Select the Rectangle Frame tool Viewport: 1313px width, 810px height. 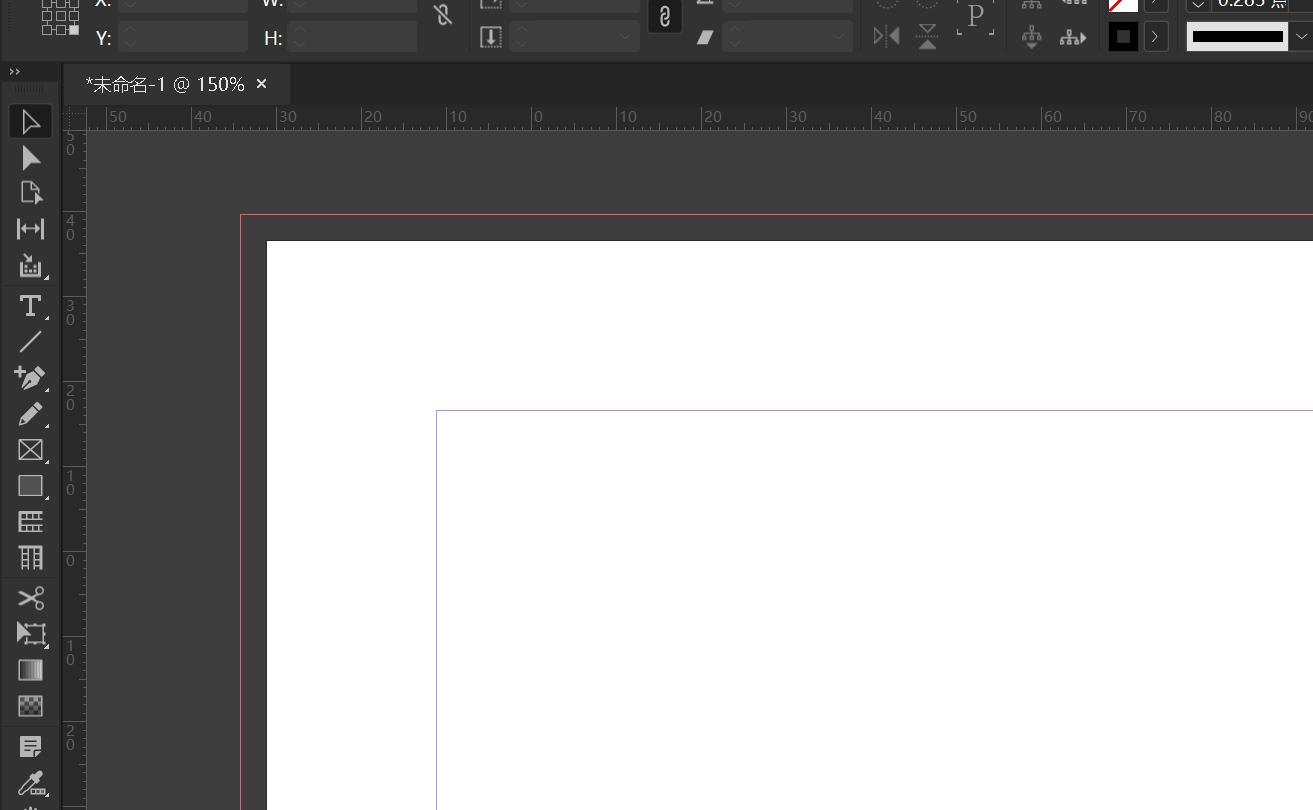tap(31, 450)
